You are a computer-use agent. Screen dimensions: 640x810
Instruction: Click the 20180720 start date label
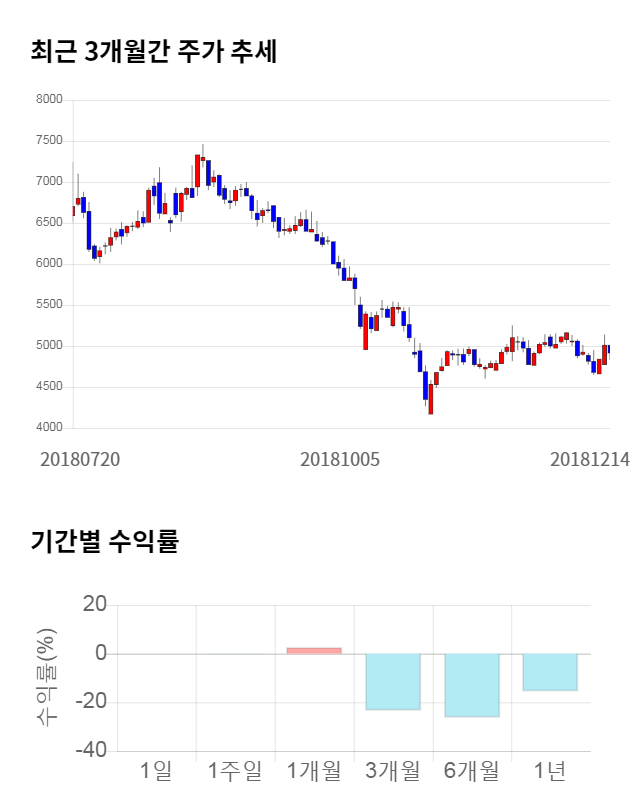[80, 459]
